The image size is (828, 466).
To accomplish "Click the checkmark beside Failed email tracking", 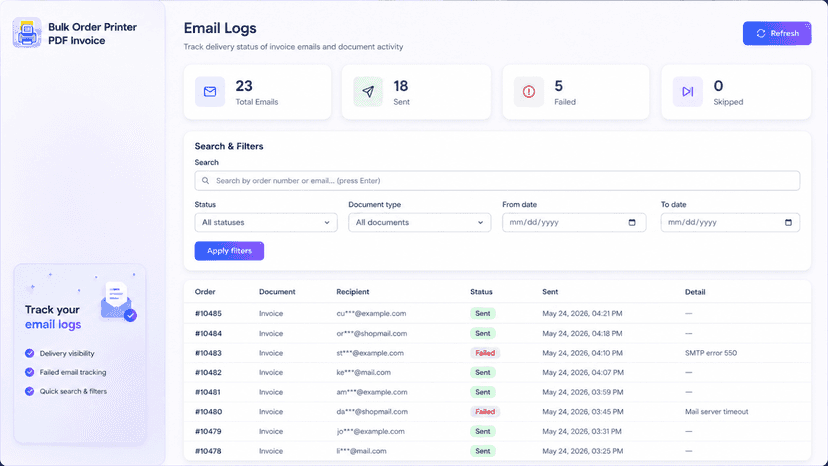I will coord(30,372).
